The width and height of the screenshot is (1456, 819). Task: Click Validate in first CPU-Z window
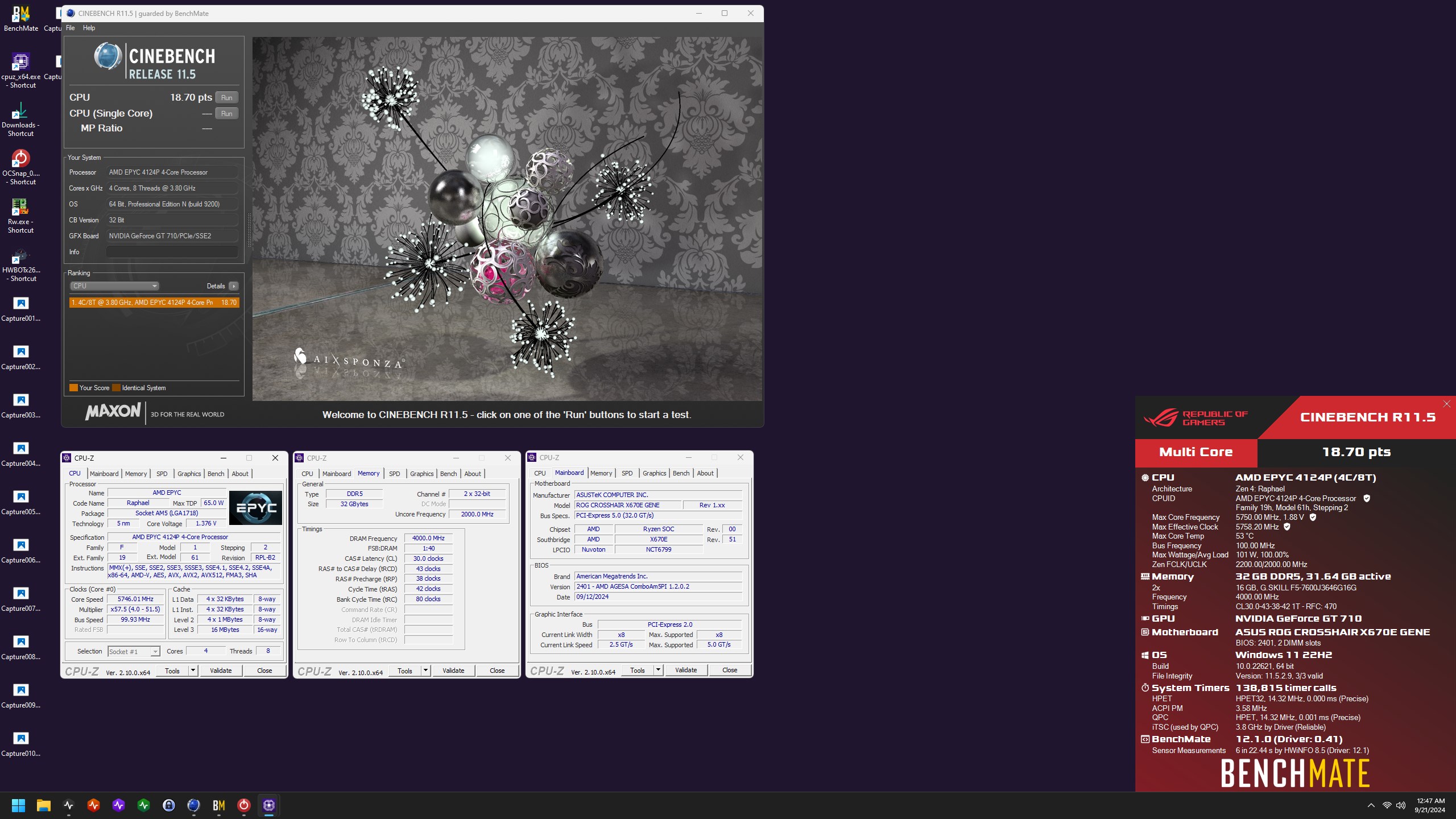(x=221, y=671)
